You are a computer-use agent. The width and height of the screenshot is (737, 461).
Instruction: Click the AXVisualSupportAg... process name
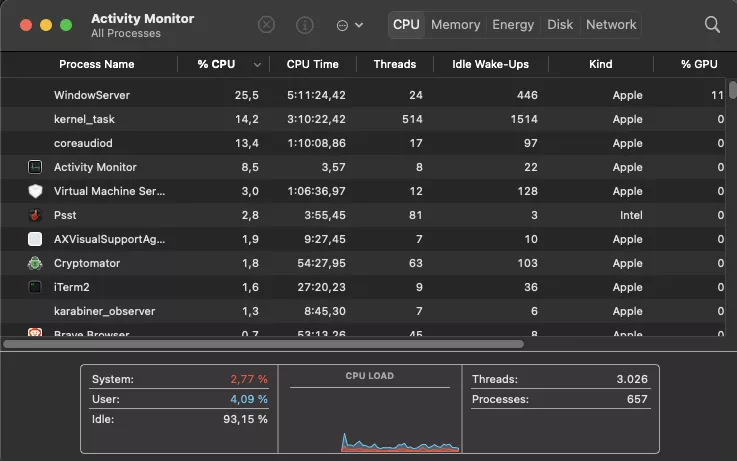(109, 239)
